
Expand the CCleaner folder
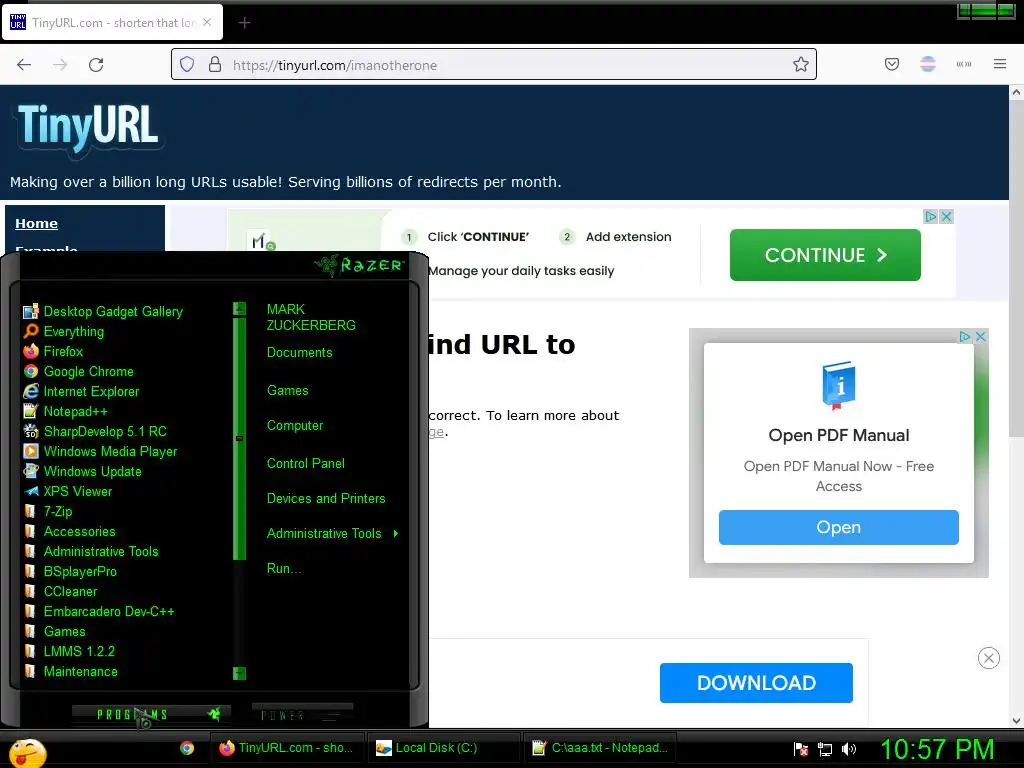61,592
